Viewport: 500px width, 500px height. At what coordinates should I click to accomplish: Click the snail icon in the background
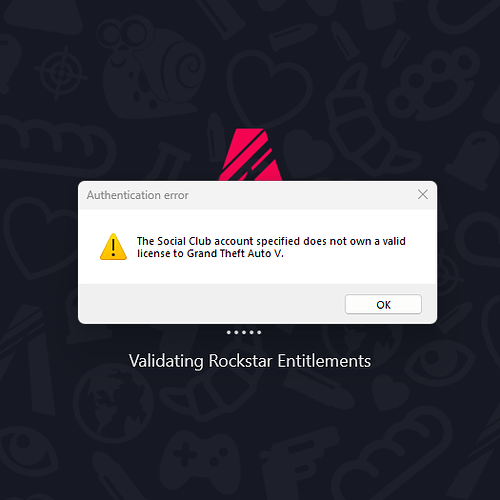click(x=152, y=67)
